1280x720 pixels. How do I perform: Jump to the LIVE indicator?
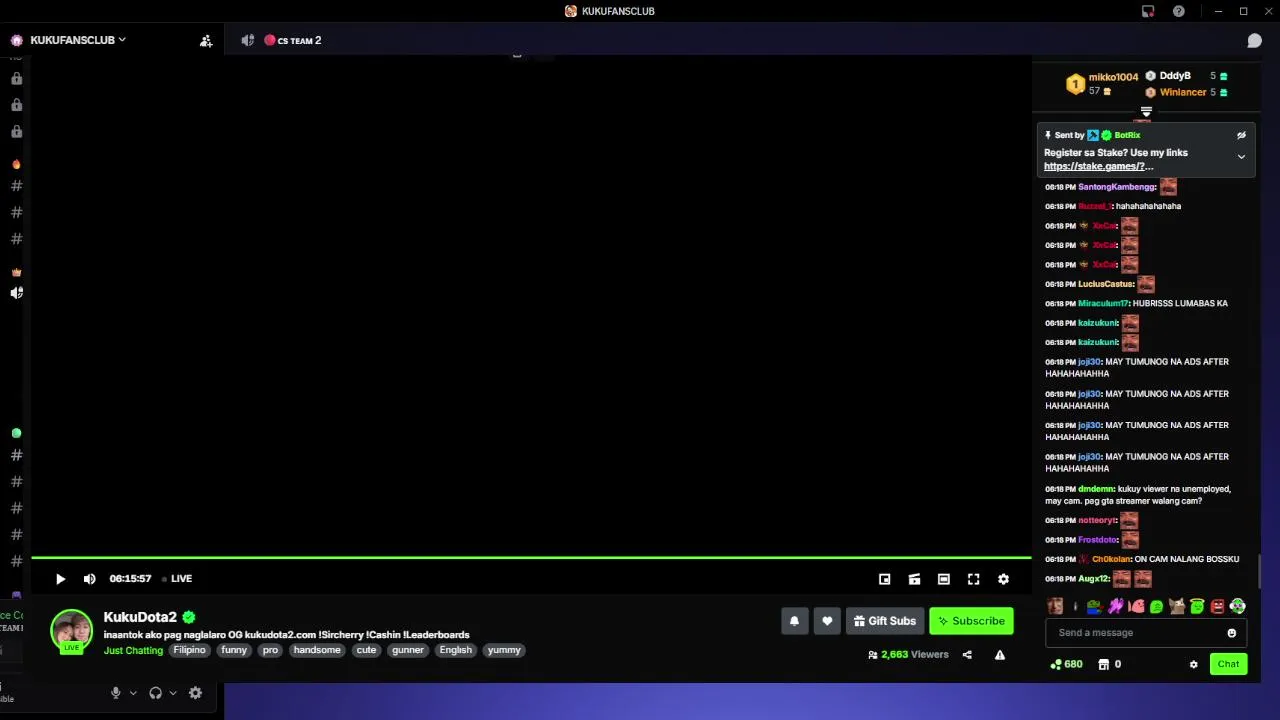(x=177, y=579)
